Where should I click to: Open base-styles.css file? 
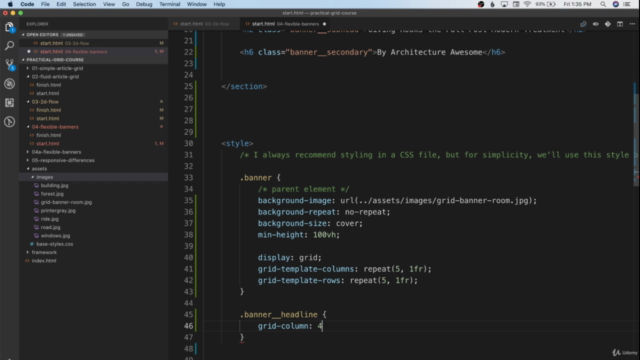coord(94,244)
